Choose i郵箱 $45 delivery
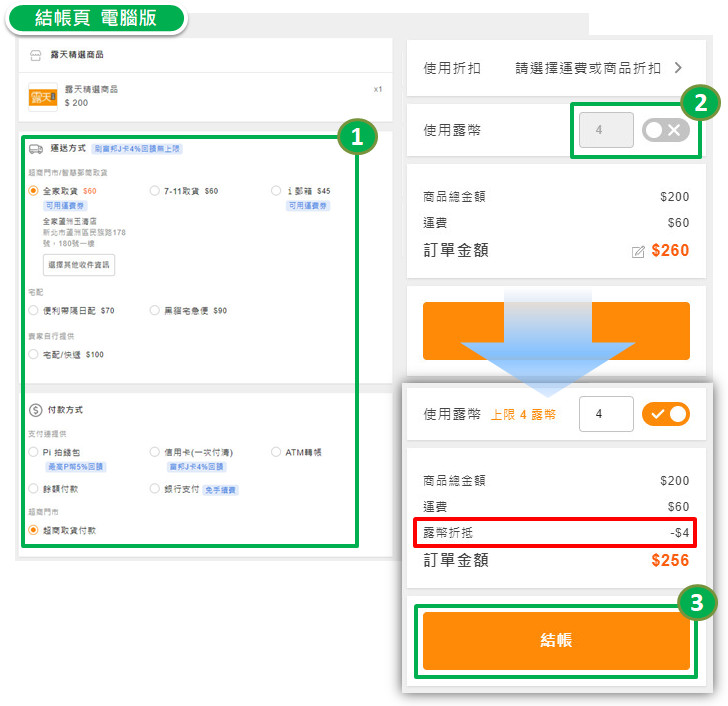The width and height of the screenshot is (728, 706). tap(275, 190)
